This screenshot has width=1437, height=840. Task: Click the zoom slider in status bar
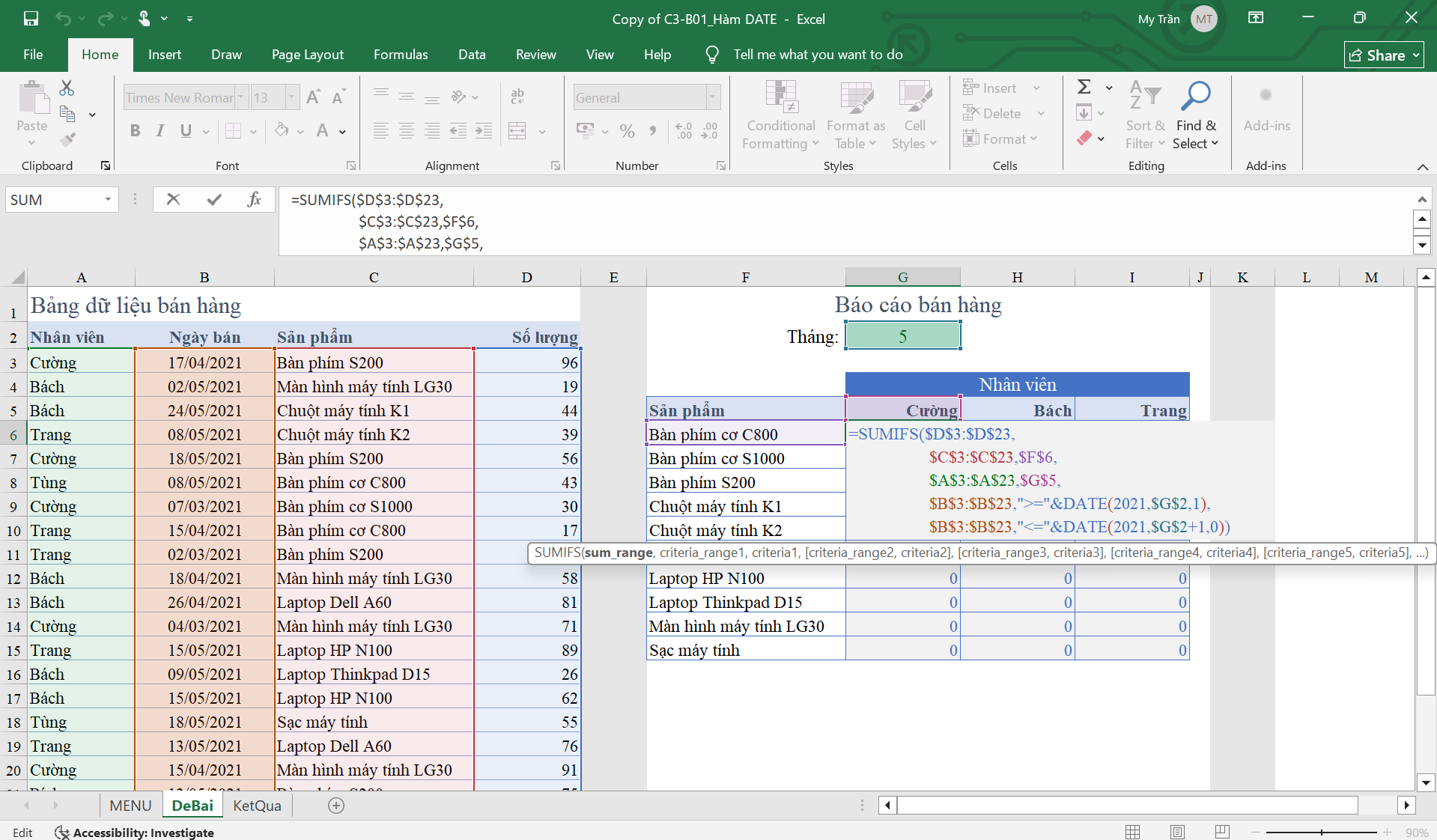coord(1321,832)
